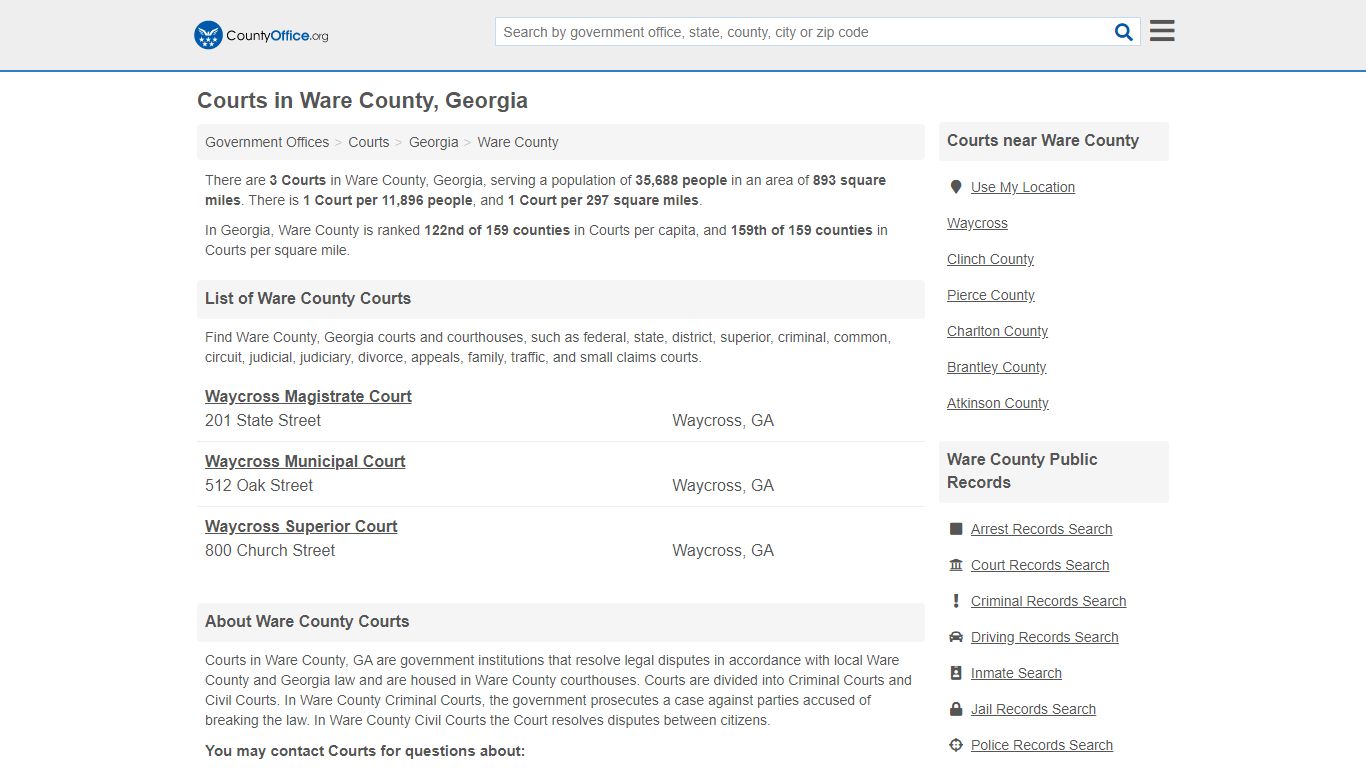
Task: Open Pierce County courts link
Action: [x=991, y=295]
